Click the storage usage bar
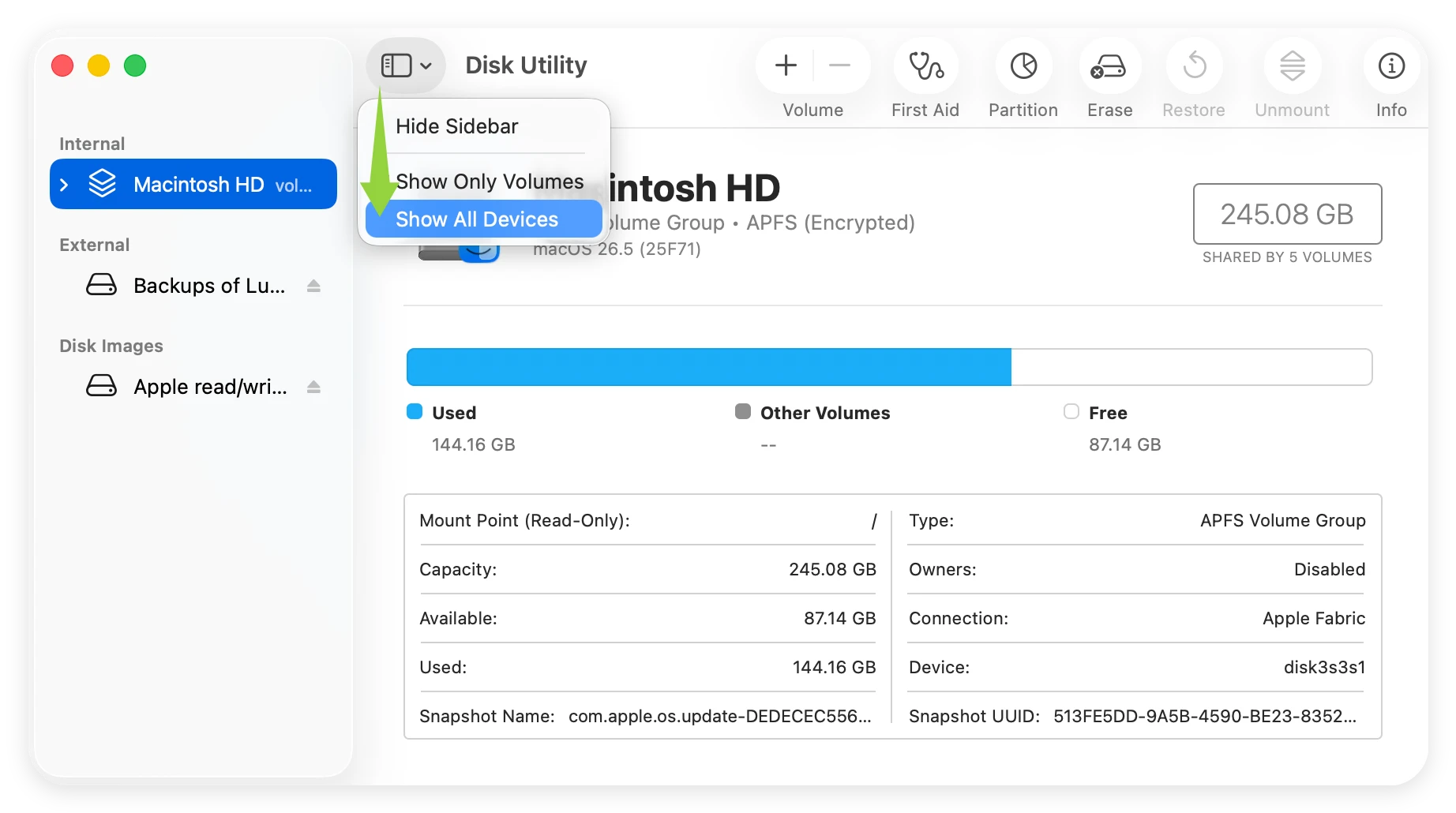The image size is (1456, 813). coord(889,367)
